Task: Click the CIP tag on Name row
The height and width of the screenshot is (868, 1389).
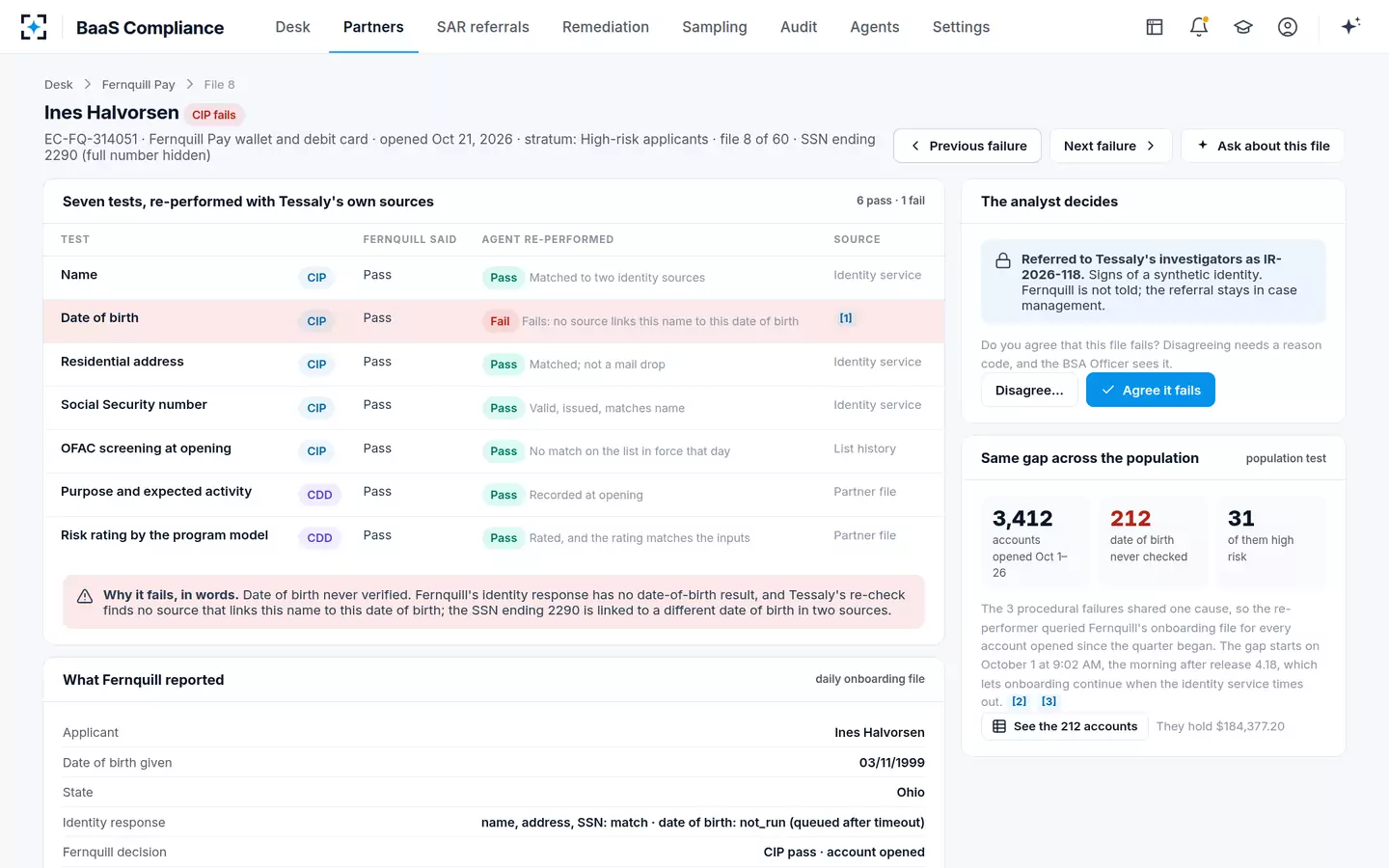Action: tap(316, 278)
